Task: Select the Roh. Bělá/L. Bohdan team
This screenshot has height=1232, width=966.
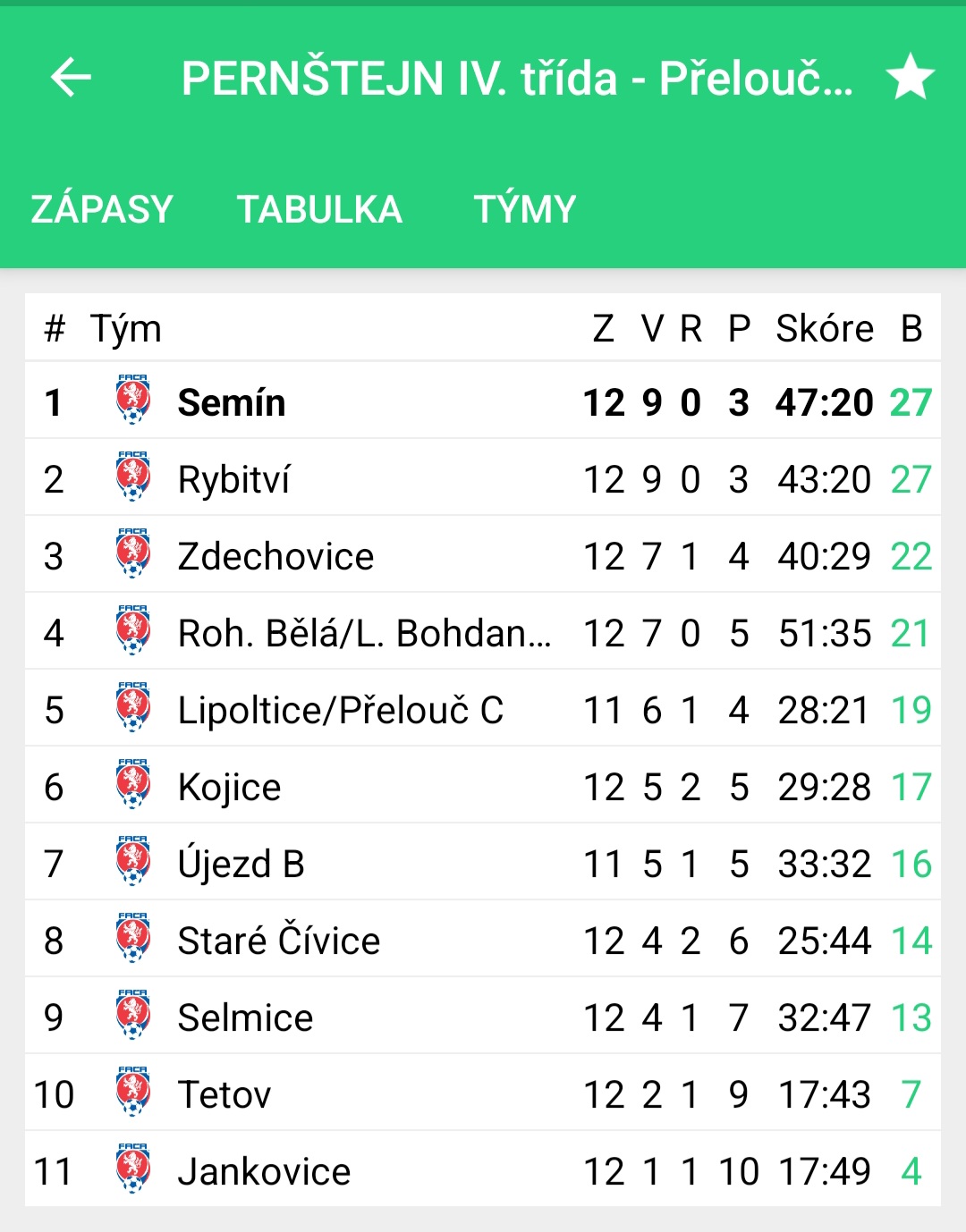Action: tap(365, 633)
